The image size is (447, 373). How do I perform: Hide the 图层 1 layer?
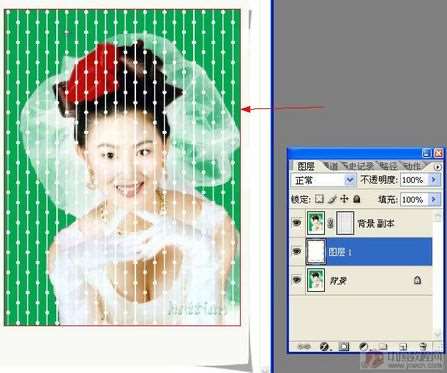(297, 252)
